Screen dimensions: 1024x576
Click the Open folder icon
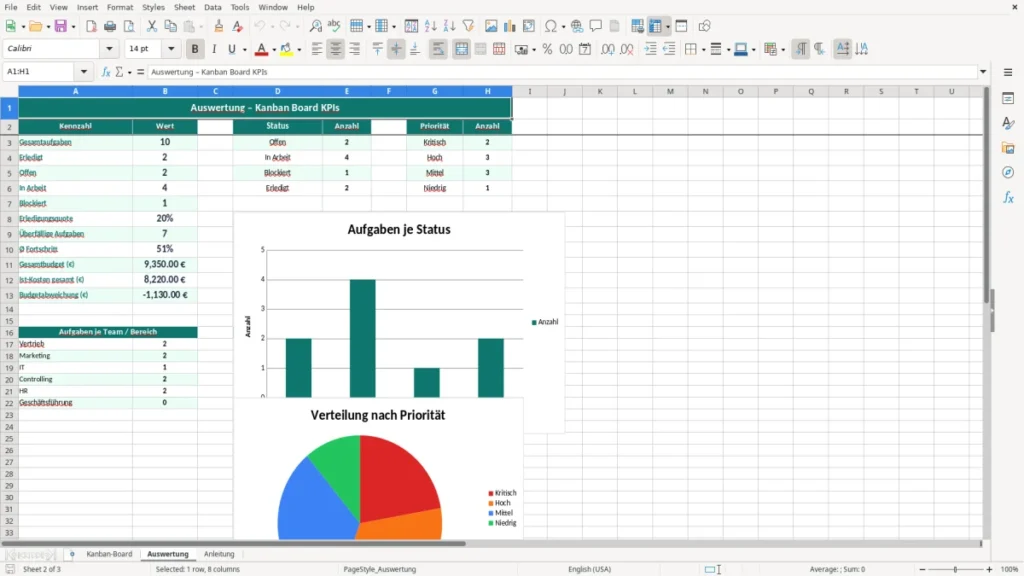(35, 26)
